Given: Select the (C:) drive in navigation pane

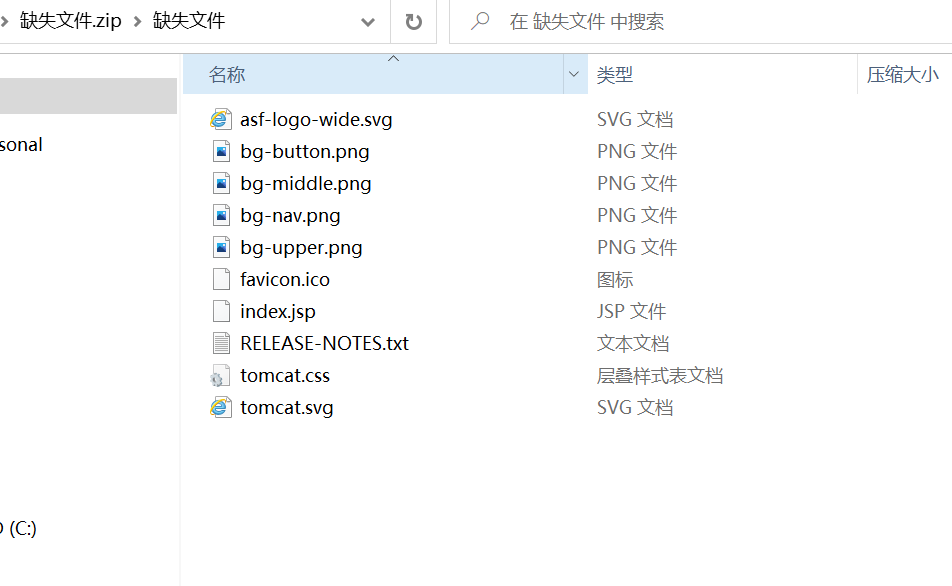Looking at the screenshot, I should click(x=19, y=528).
